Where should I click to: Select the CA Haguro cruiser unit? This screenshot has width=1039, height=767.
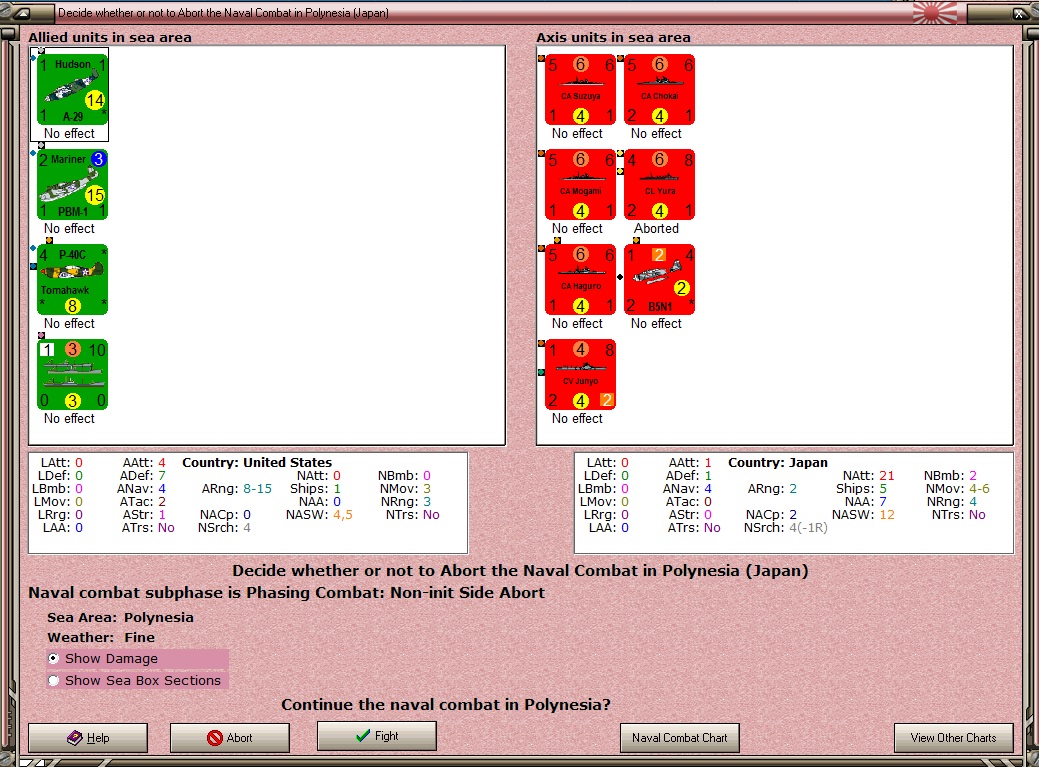pos(580,280)
